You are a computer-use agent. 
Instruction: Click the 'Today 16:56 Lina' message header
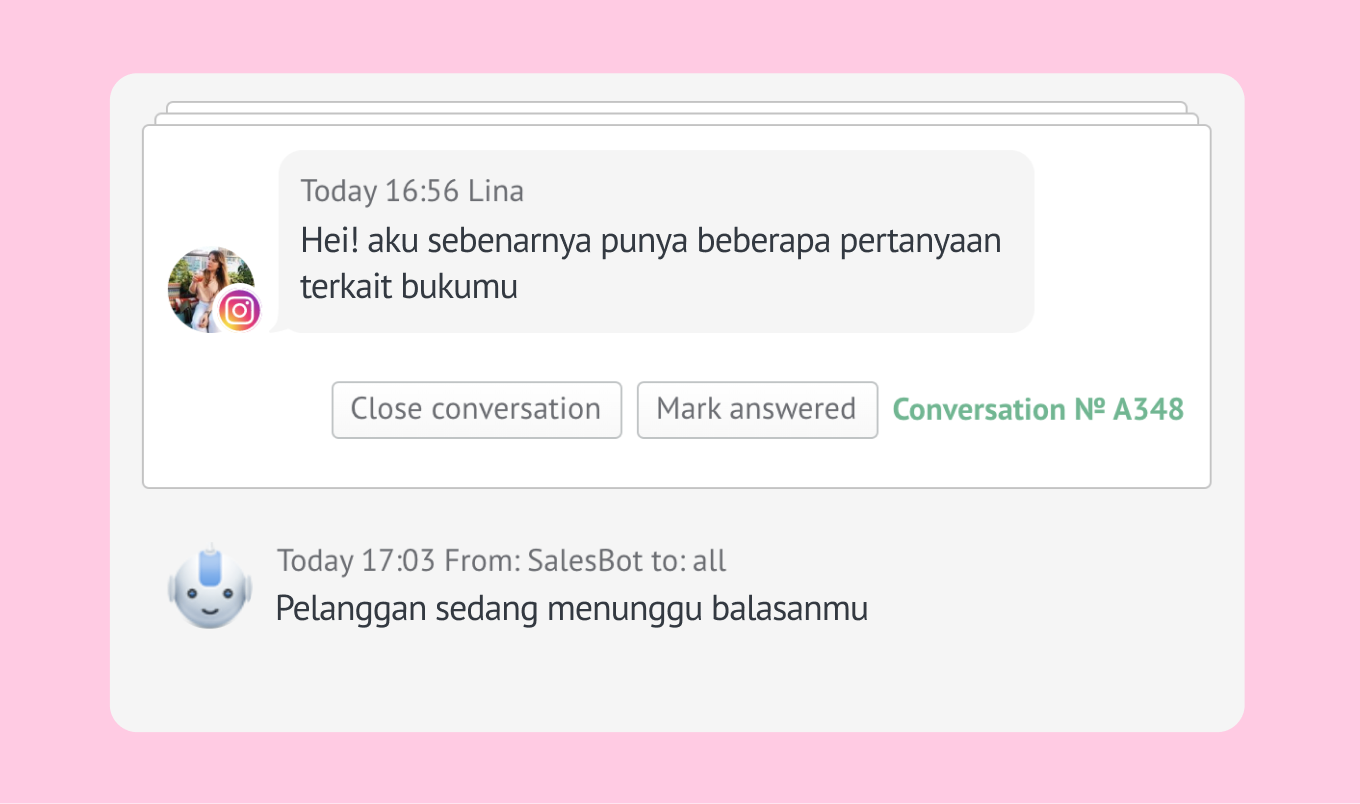point(412,191)
